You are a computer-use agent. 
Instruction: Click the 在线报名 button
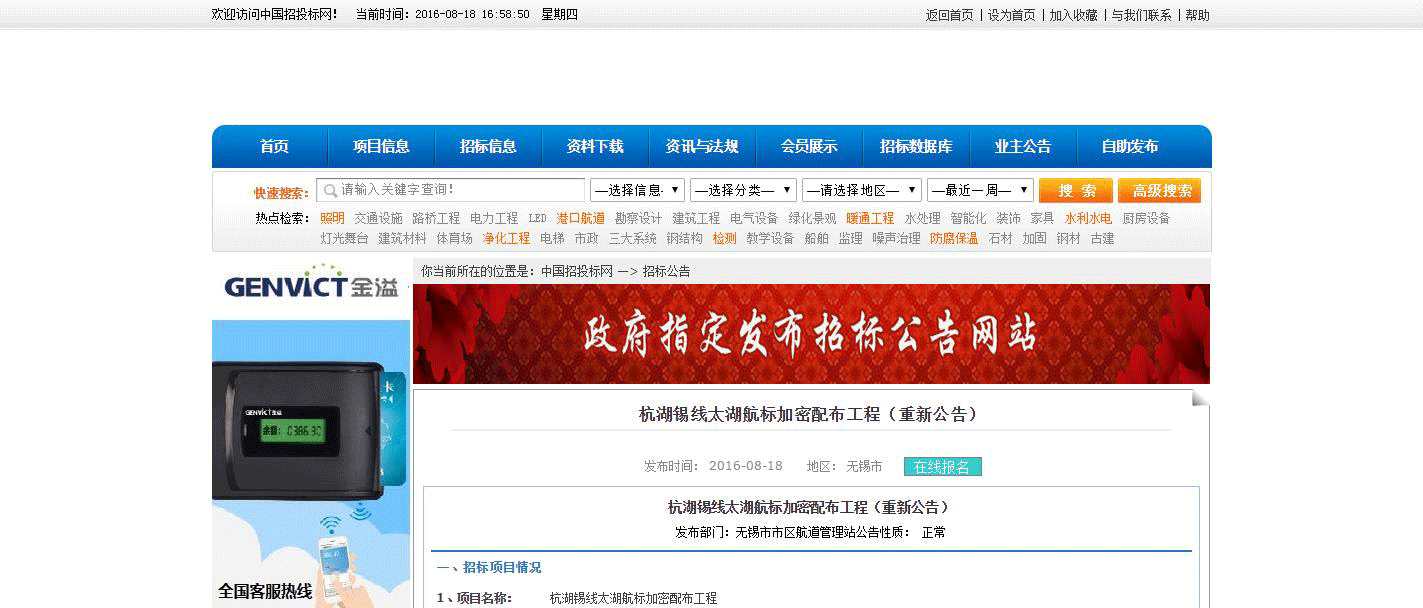(x=943, y=467)
